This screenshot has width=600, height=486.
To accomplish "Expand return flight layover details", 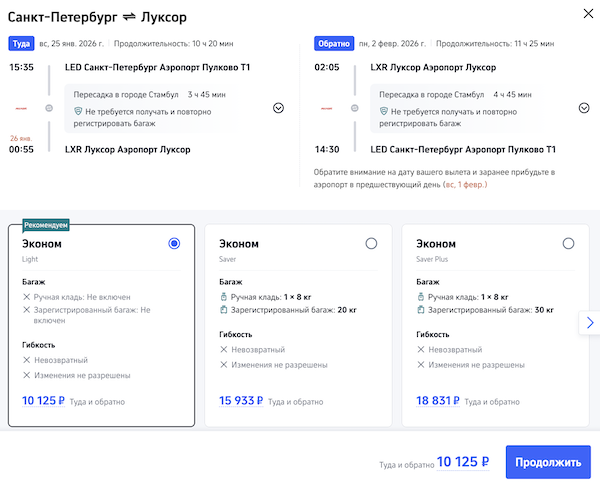I will (x=584, y=108).
